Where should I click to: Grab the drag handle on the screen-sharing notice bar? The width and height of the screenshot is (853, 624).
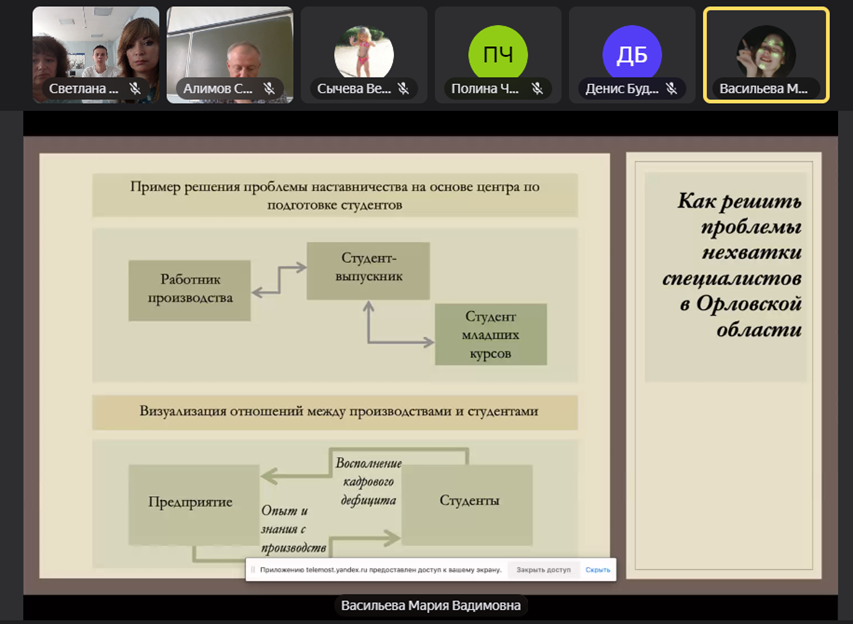point(253,570)
